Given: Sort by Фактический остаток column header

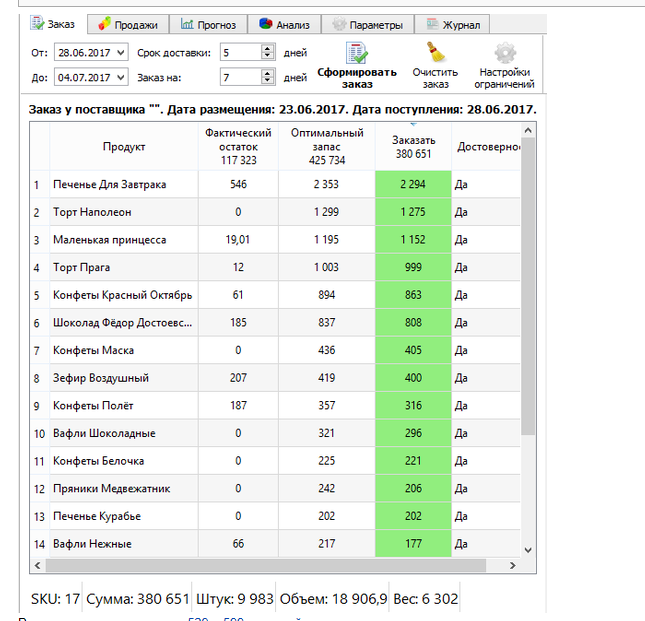Looking at the screenshot, I should click(238, 147).
